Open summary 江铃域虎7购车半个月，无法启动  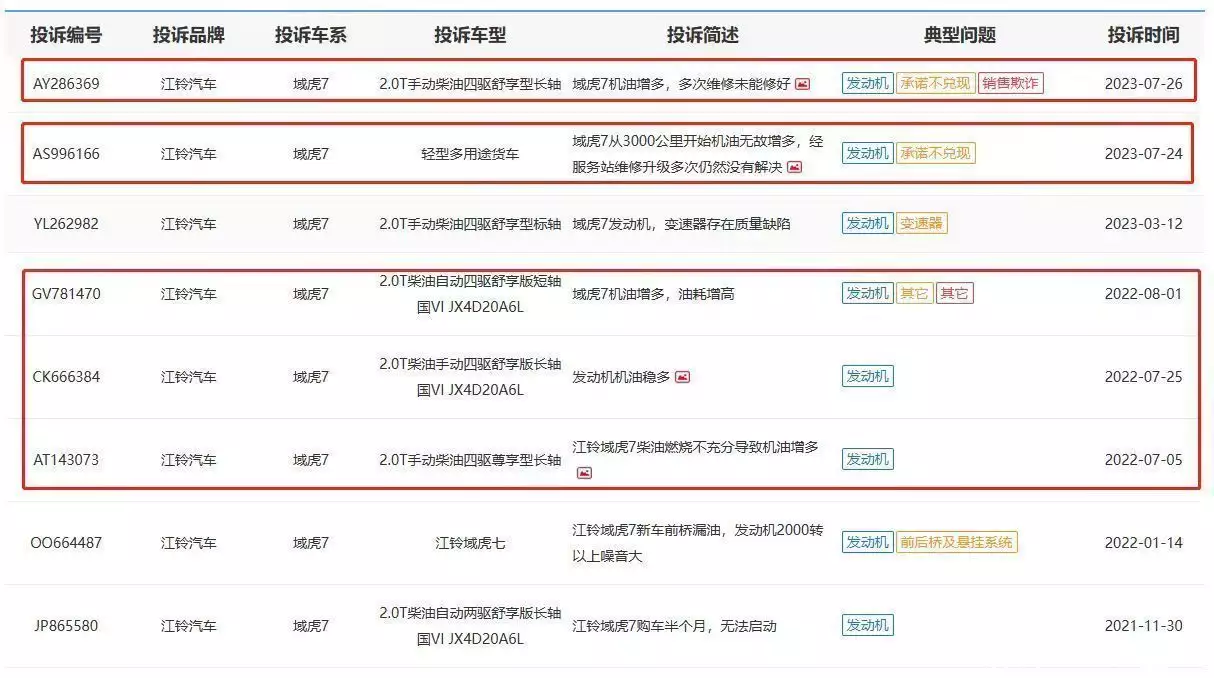tap(674, 626)
